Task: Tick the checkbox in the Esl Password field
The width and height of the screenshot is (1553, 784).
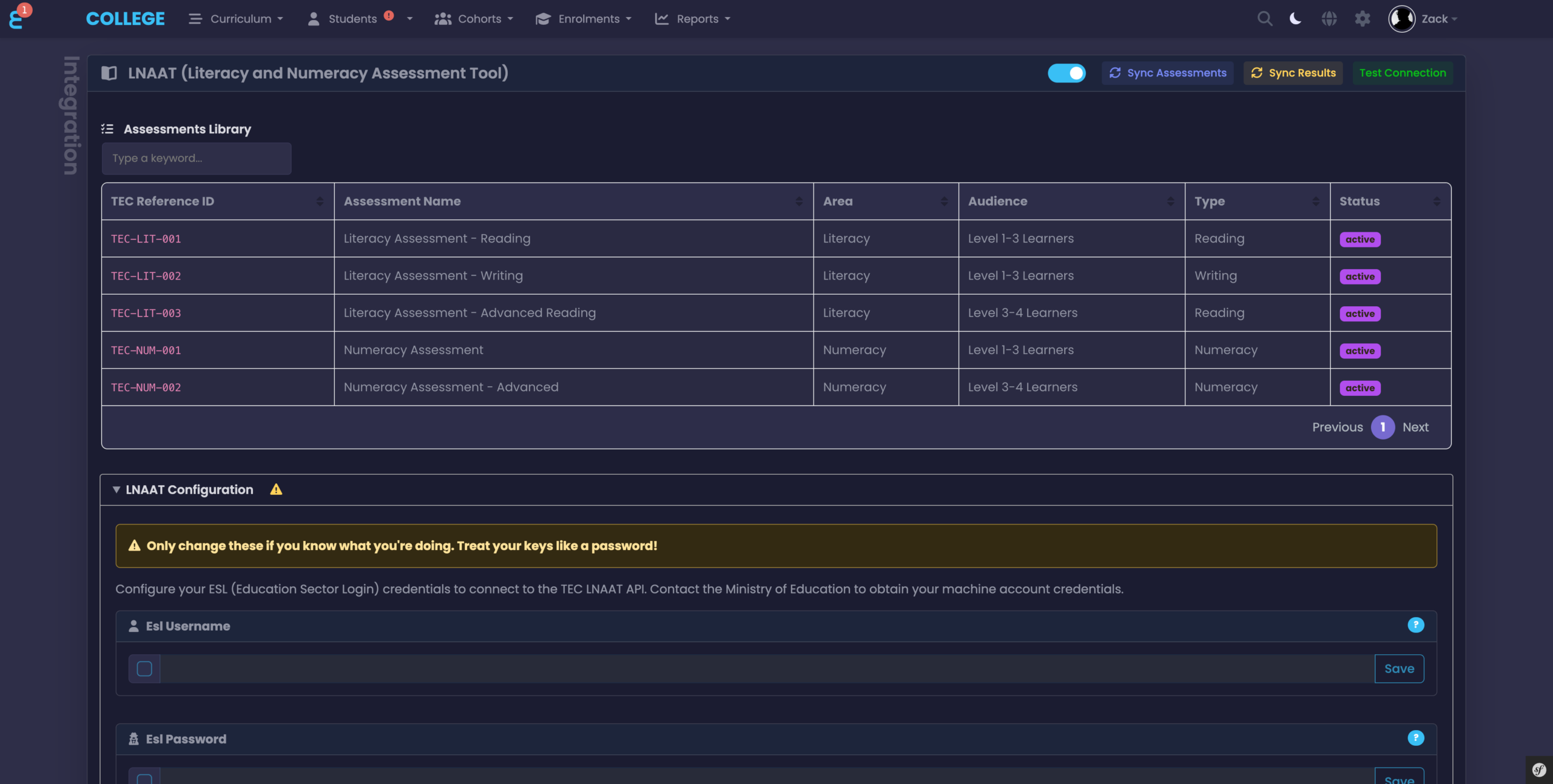Action: 144,779
